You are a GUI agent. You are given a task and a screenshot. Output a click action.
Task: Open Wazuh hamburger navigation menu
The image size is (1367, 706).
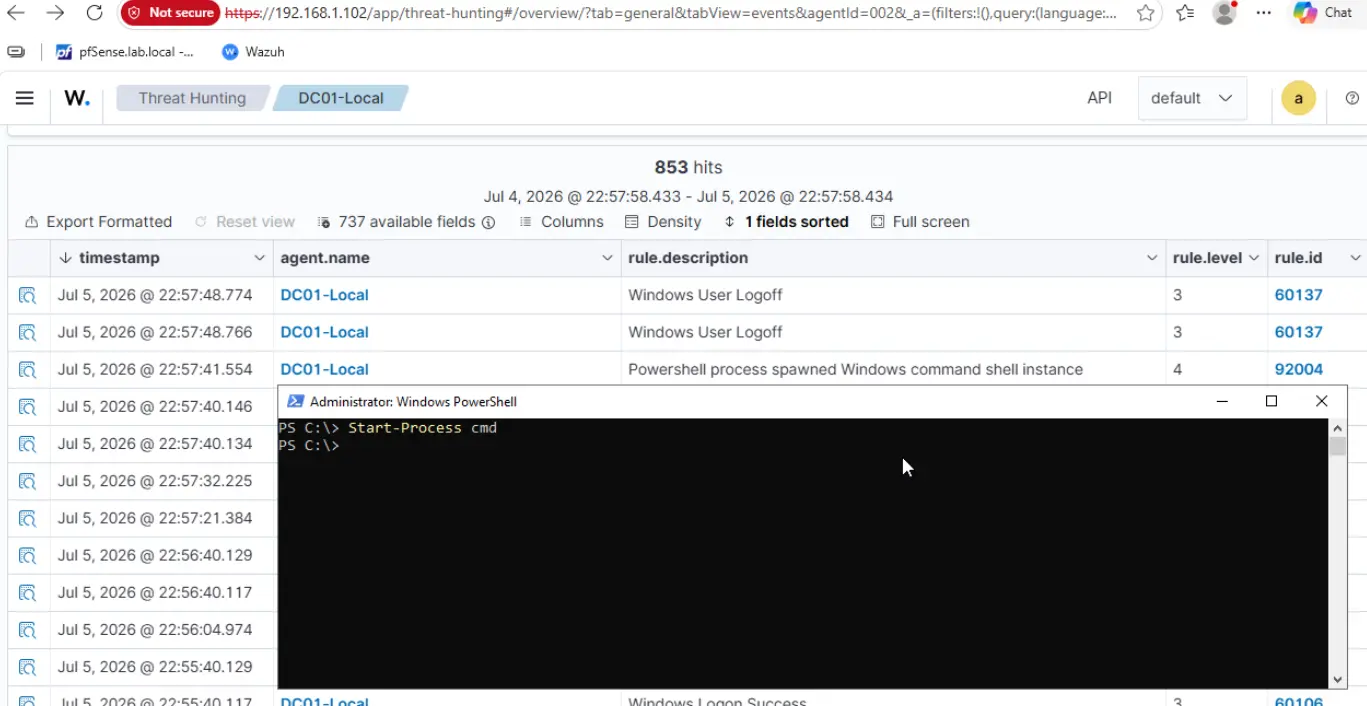point(25,98)
